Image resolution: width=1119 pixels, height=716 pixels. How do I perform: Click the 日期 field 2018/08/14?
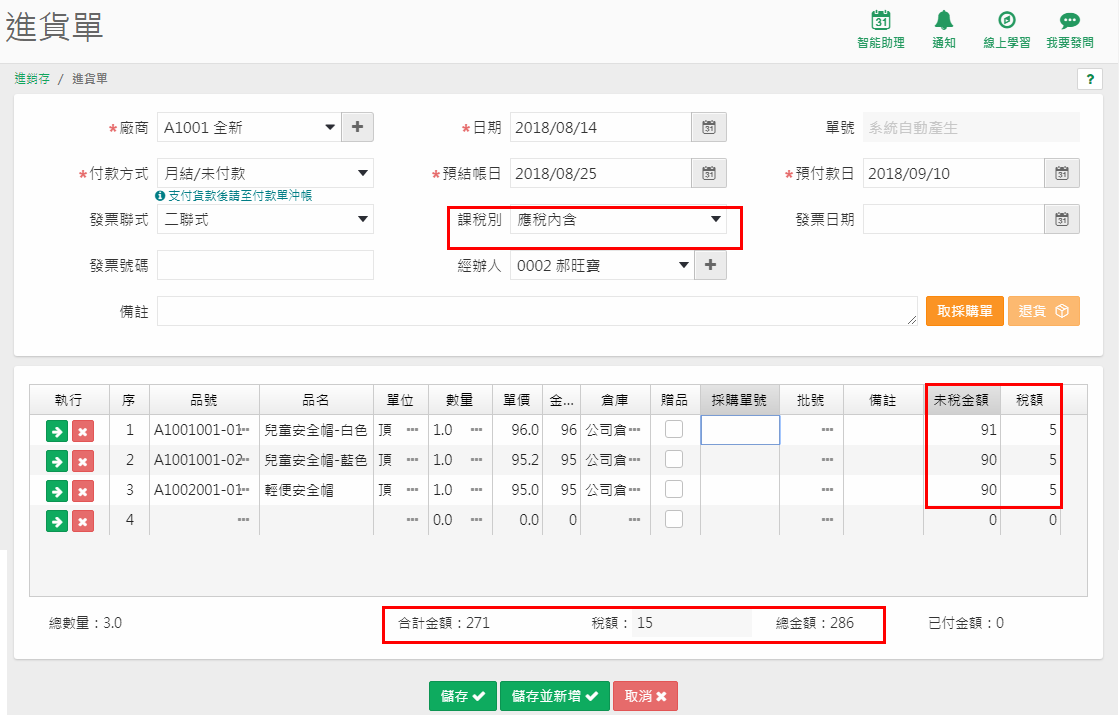(601, 127)
